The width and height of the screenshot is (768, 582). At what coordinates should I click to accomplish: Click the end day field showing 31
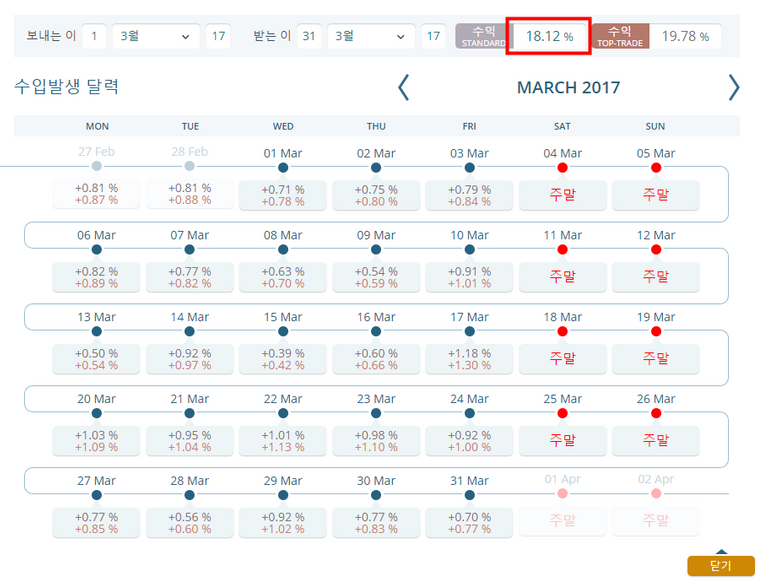pos(312,37)
